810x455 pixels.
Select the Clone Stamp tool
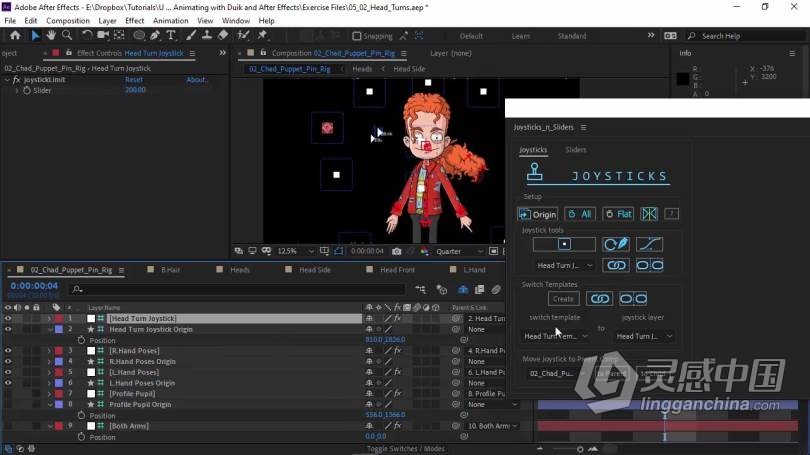(x=207, y=35)
